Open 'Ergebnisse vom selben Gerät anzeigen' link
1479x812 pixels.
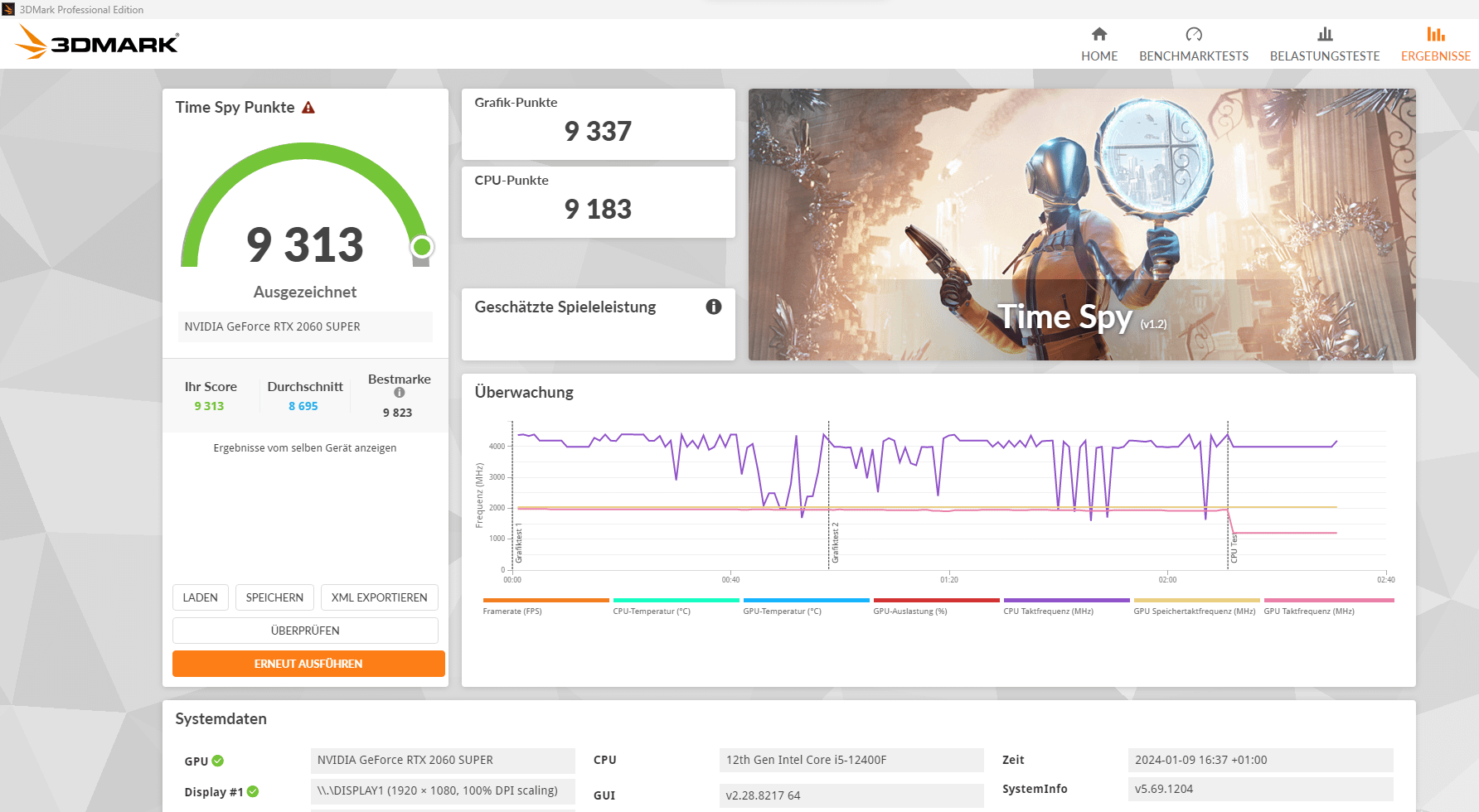305,448
